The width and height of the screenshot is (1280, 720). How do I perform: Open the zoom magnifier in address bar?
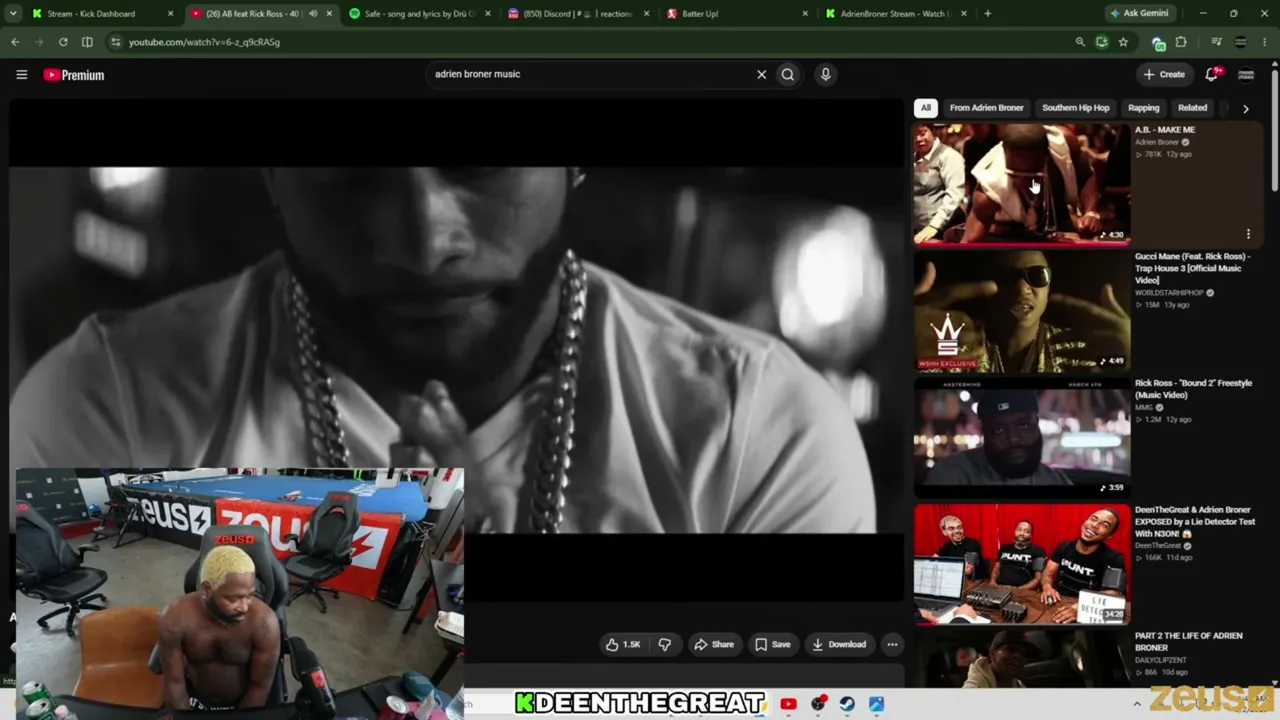(x=1080, y=42)
